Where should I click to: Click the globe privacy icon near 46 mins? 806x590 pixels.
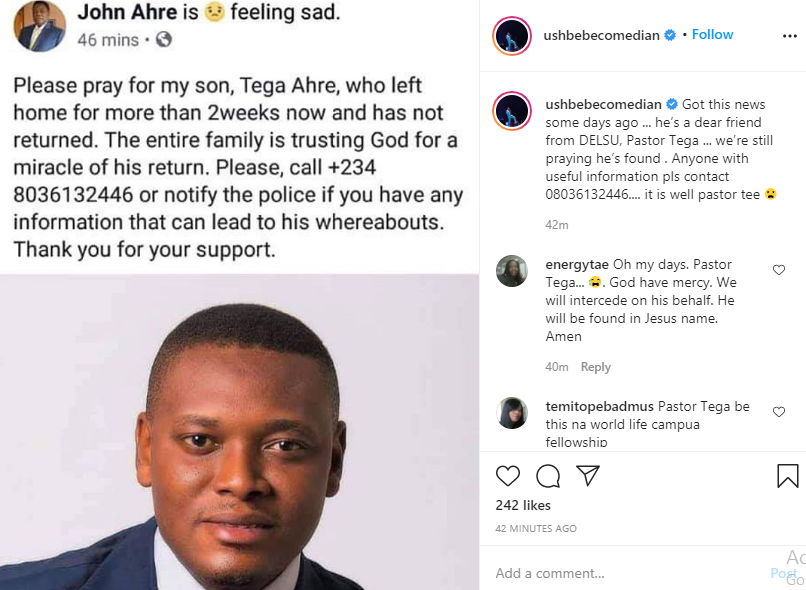[x=164, y=40]
